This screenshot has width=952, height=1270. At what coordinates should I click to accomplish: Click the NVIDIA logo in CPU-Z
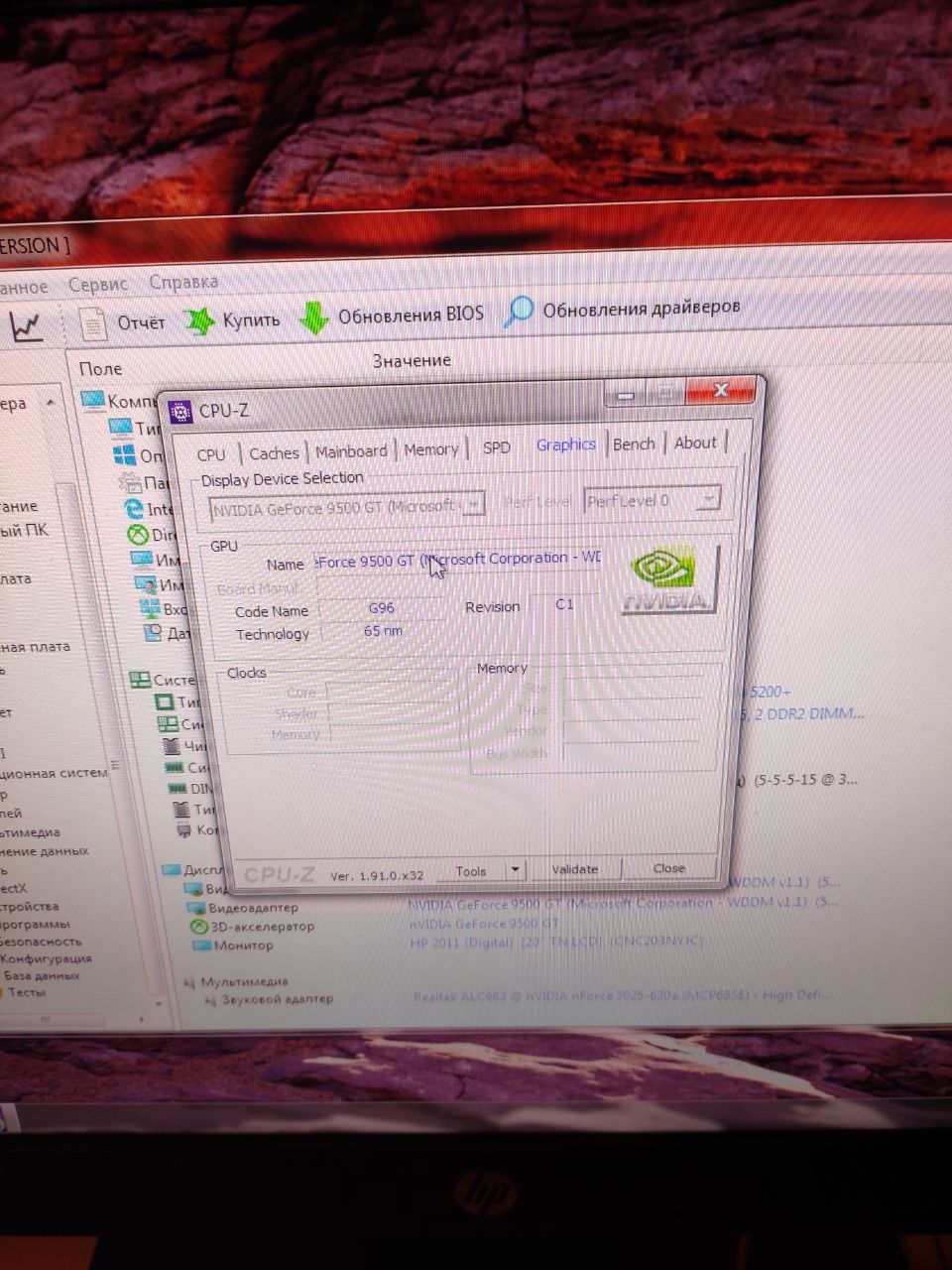[x=668, y=580]
